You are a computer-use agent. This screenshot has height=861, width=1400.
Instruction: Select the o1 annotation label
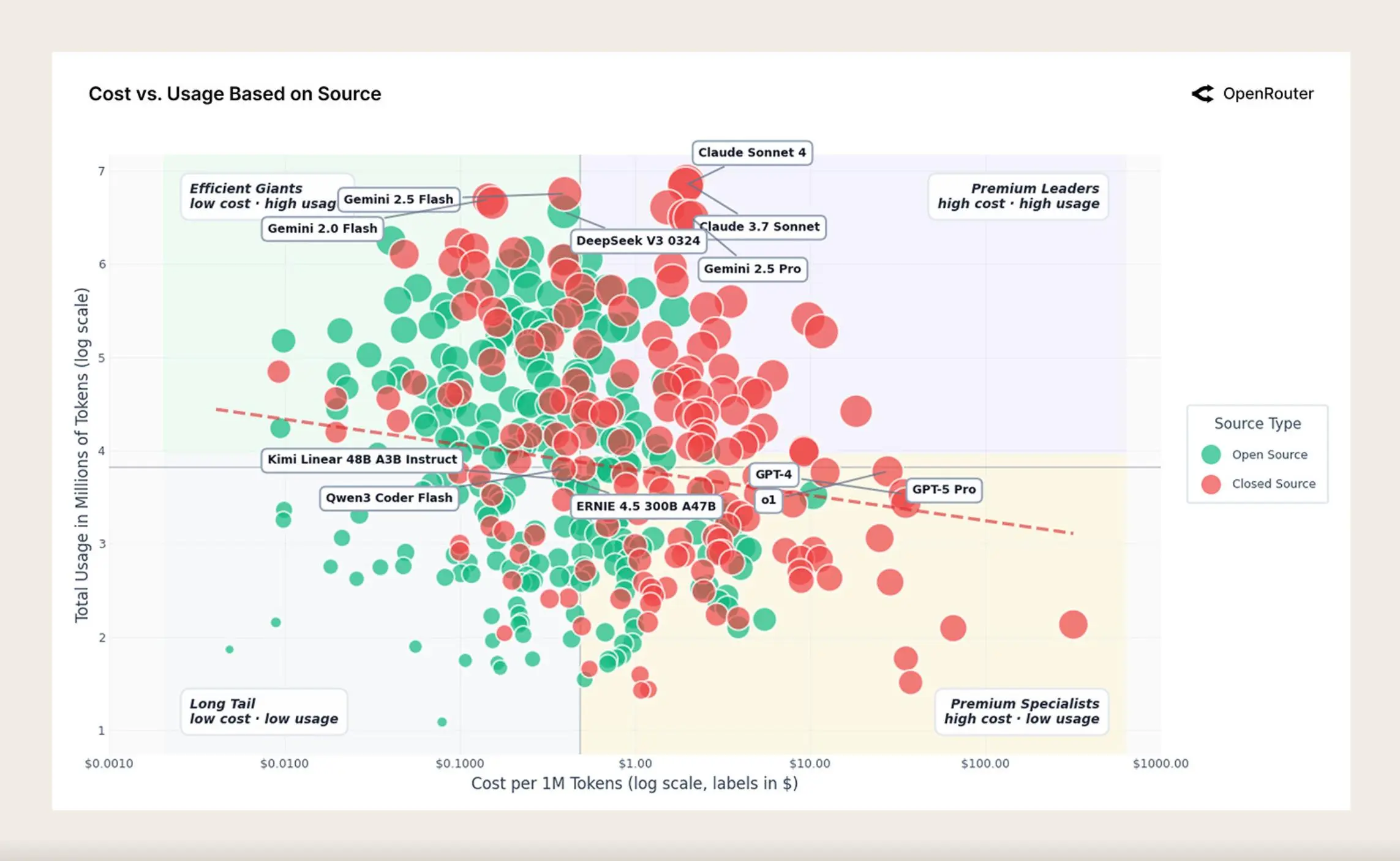768,500
